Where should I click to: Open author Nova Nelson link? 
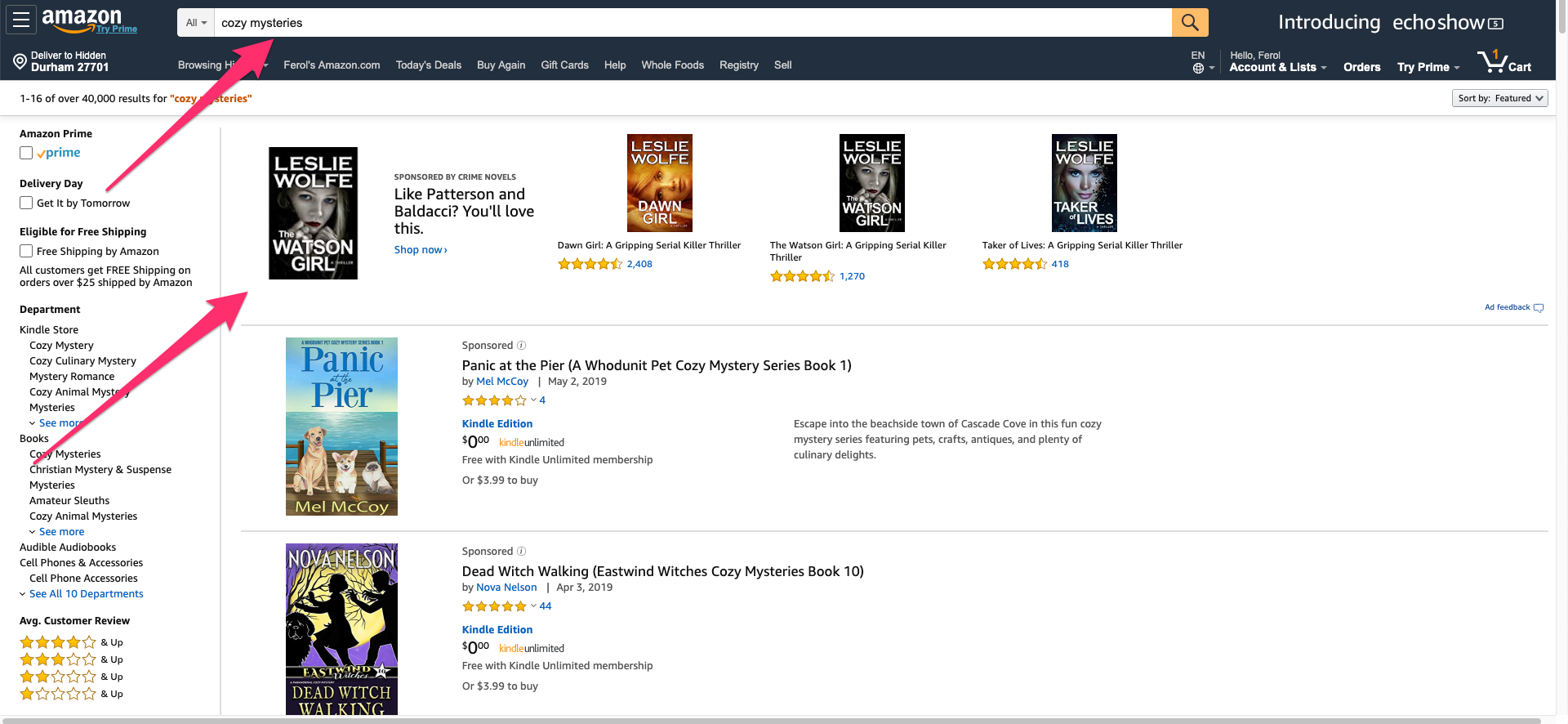click(506, 588)
